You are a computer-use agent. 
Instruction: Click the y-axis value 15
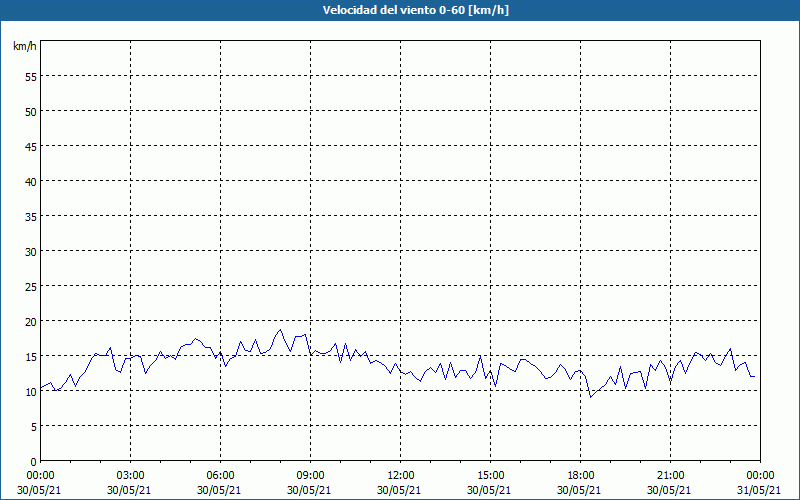31,357
